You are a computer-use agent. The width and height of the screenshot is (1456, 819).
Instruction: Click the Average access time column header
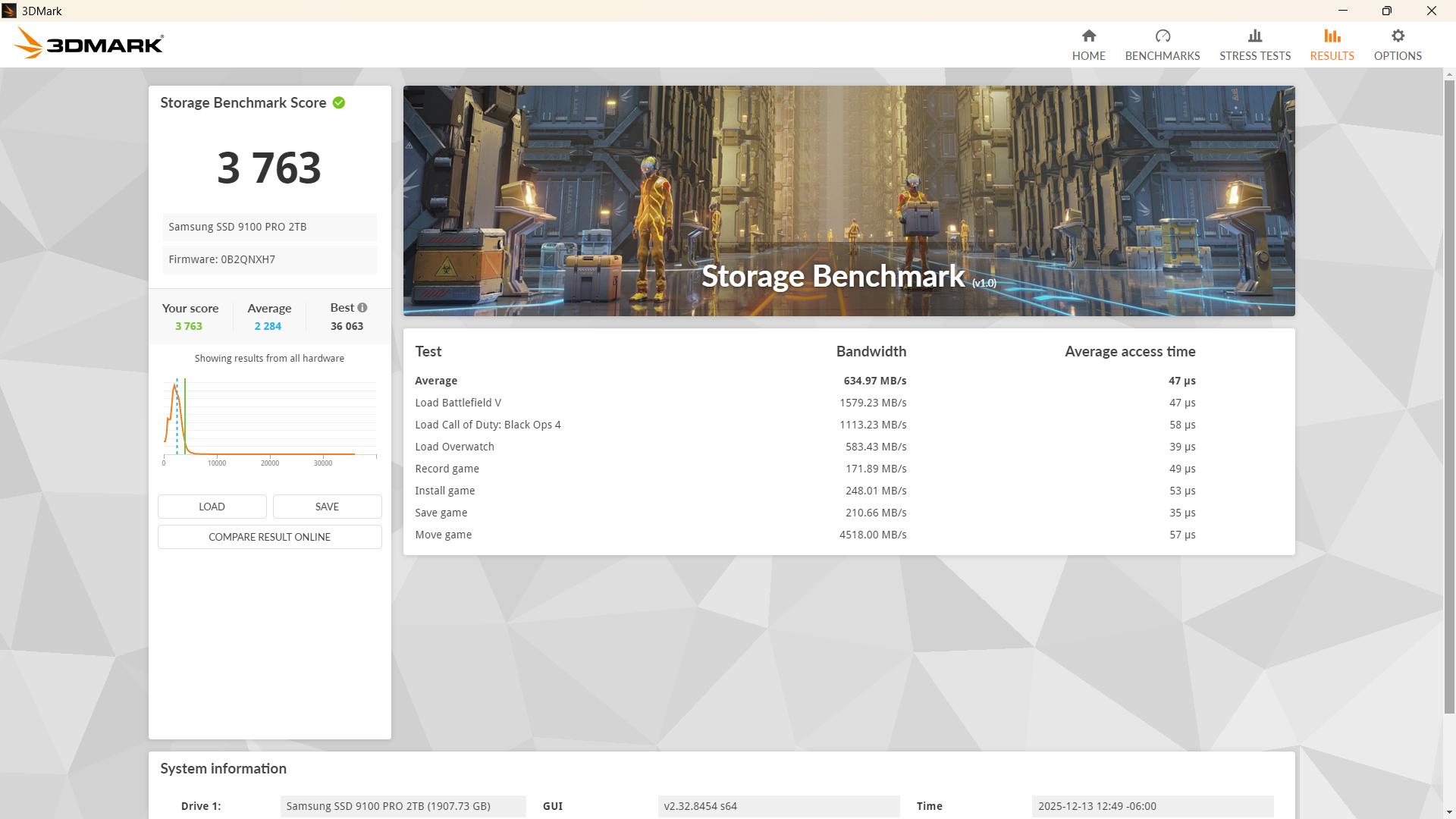pyautogui.click(x=1130, y=352)
